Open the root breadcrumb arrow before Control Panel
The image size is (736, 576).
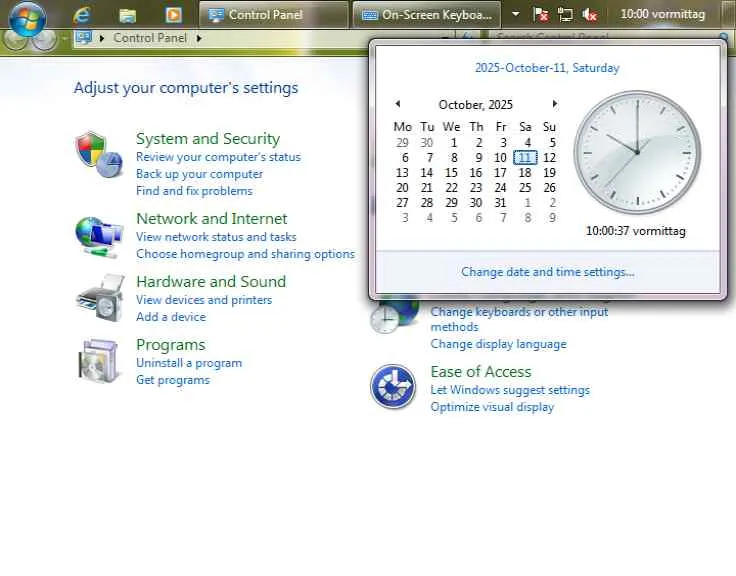click(x=102, y=38)
